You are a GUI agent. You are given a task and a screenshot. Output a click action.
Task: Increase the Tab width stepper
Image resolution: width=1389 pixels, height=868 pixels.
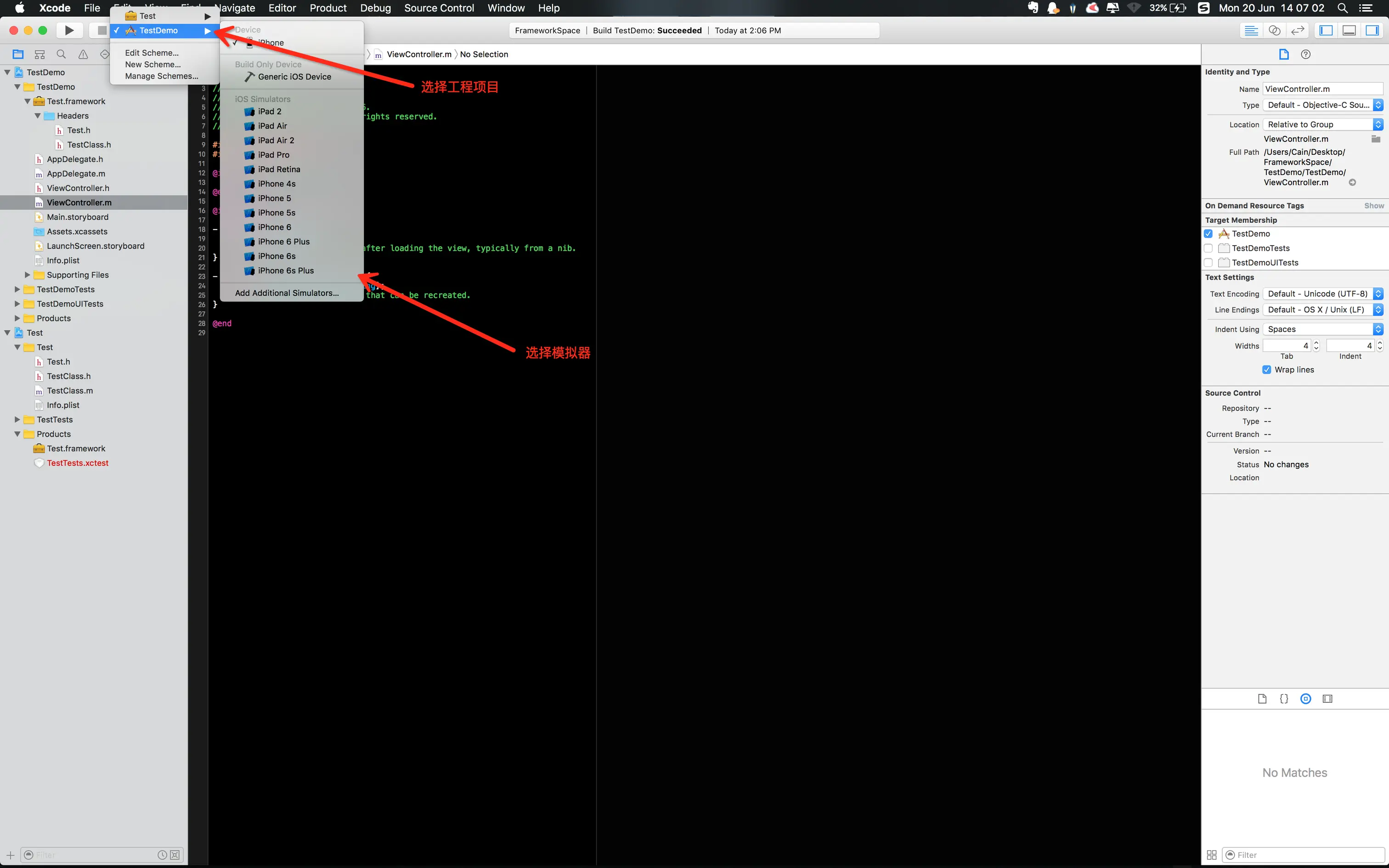click(1316, 343)
